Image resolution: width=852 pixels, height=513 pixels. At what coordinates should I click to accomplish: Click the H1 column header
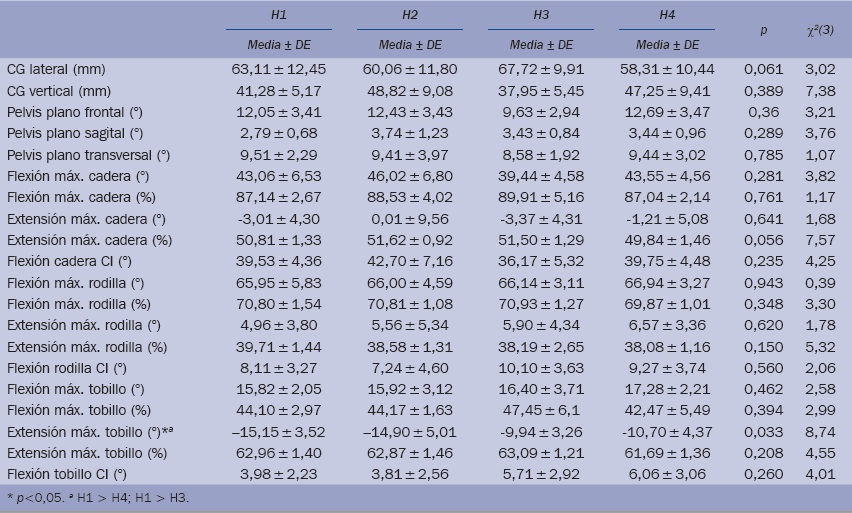click(279, 17)
